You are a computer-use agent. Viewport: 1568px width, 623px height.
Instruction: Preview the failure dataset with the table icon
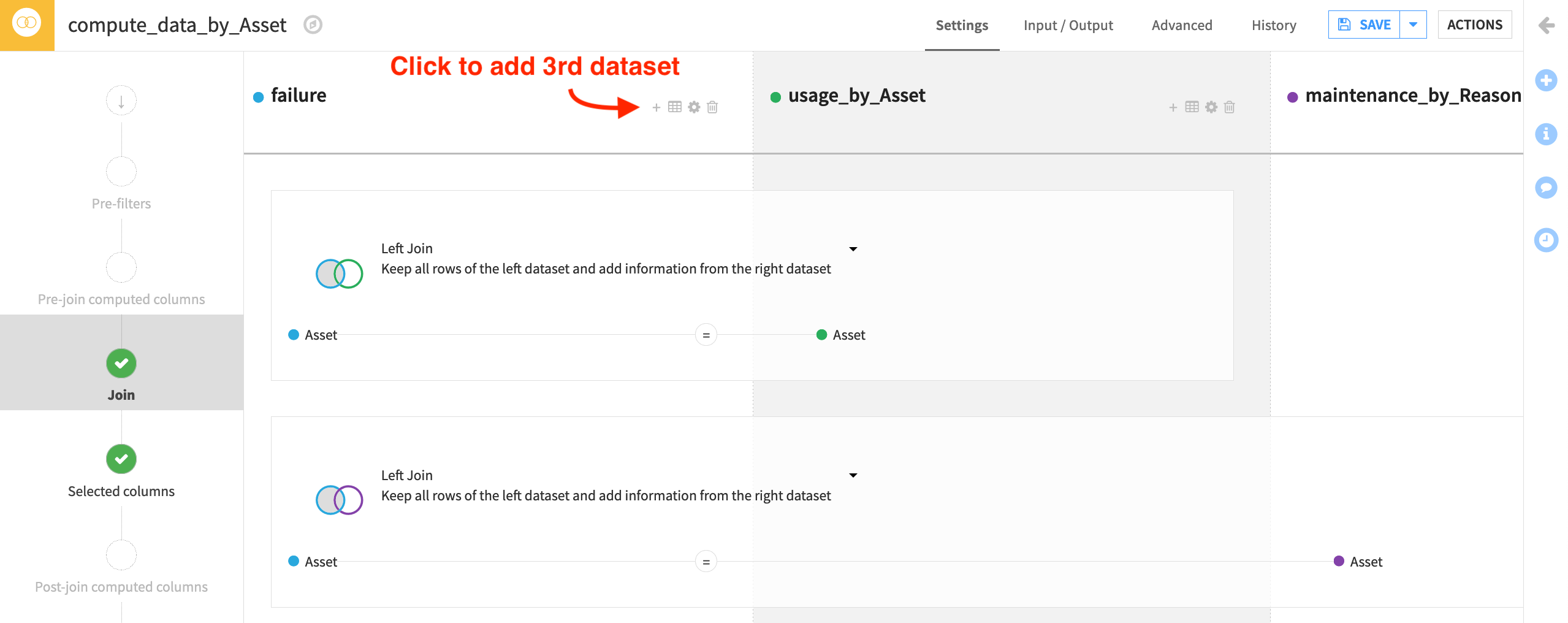pyautogui.click(x=674, y=107)
